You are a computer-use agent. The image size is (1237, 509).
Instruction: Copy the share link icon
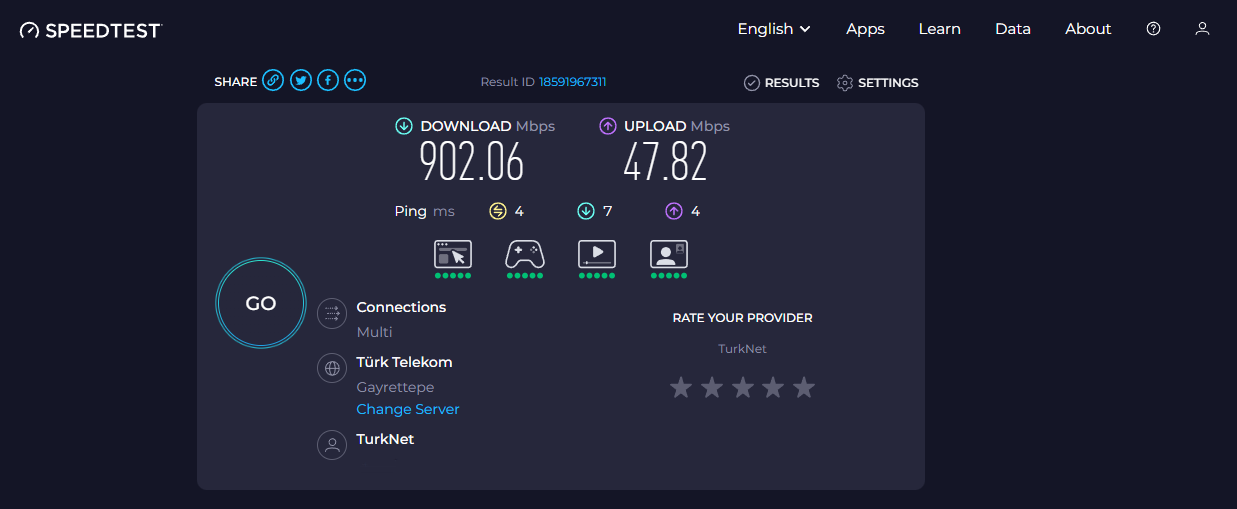[273, 81]
